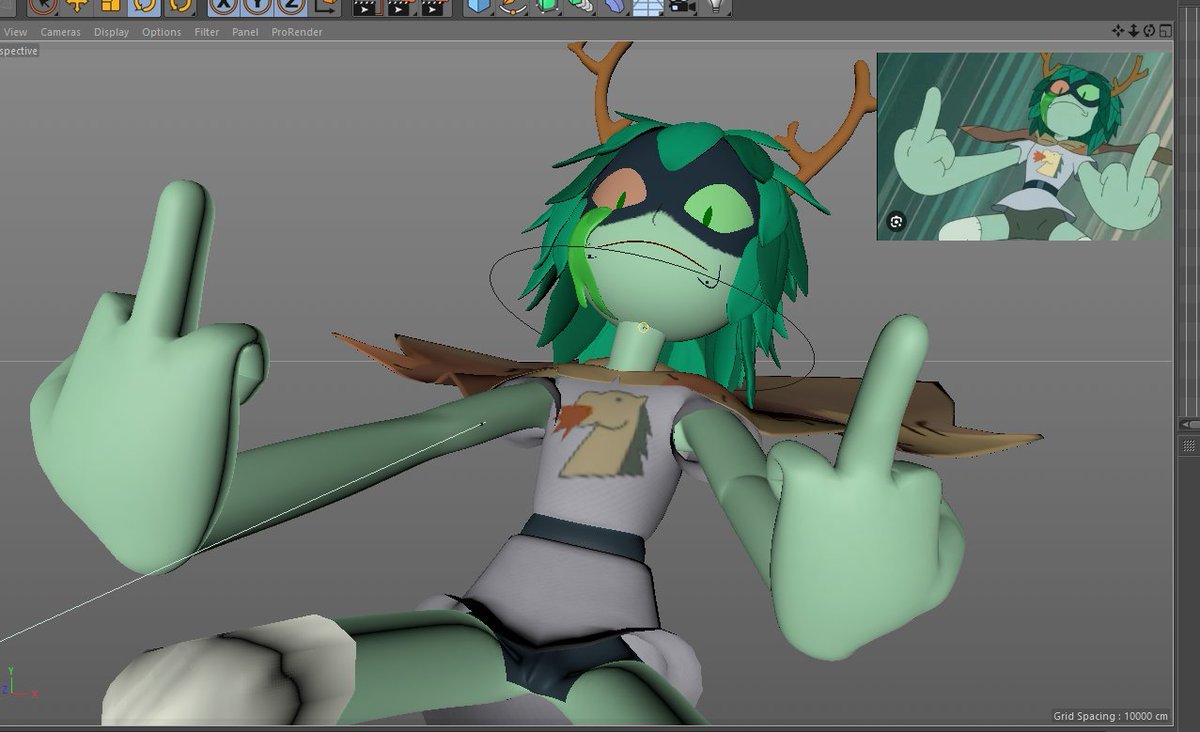Open the Cameras menu
Image resolution: width=1200 pixels, height=732 pixels.
(60, 32)
